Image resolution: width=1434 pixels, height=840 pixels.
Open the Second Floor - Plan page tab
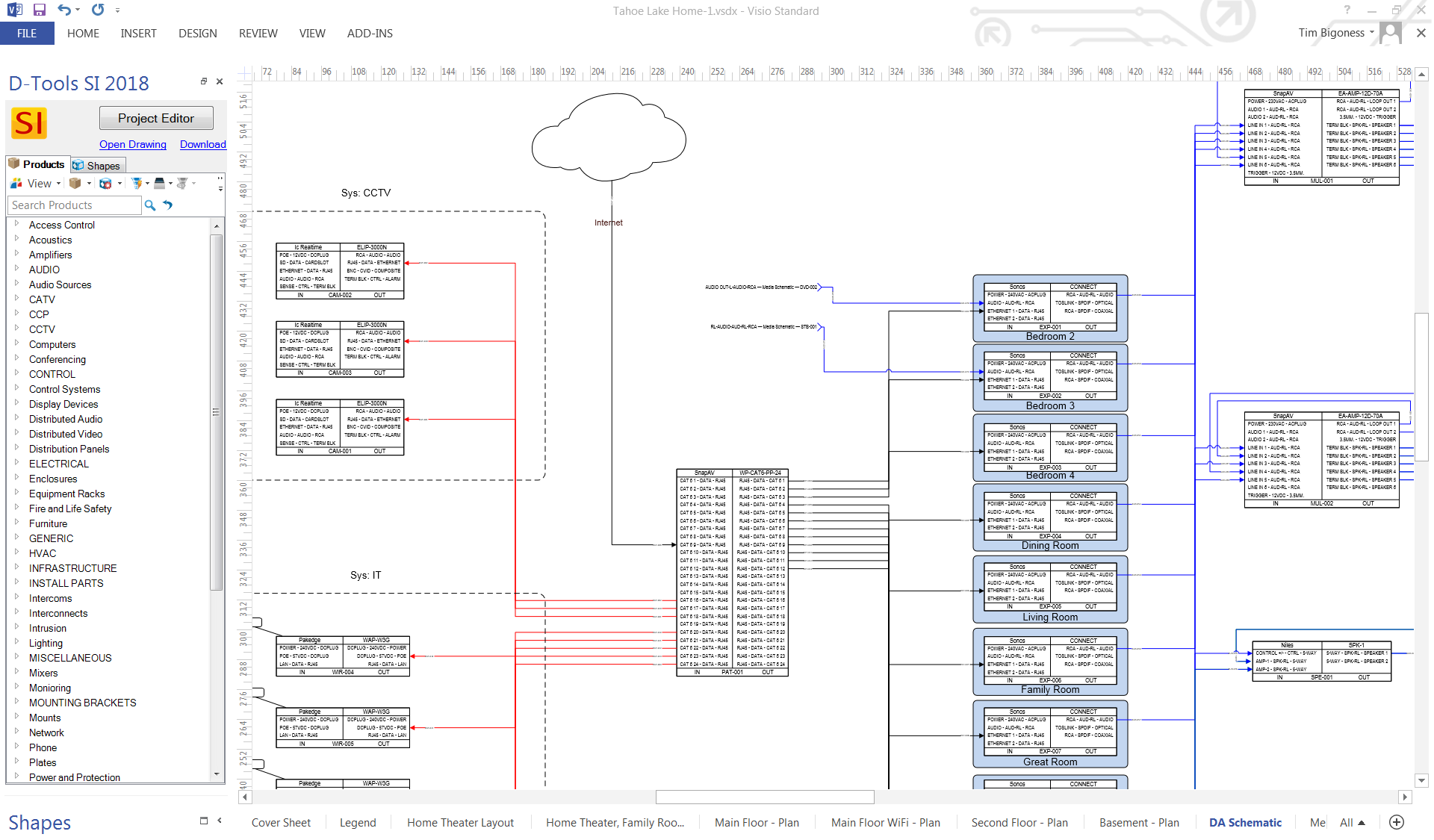point(1019,822)
